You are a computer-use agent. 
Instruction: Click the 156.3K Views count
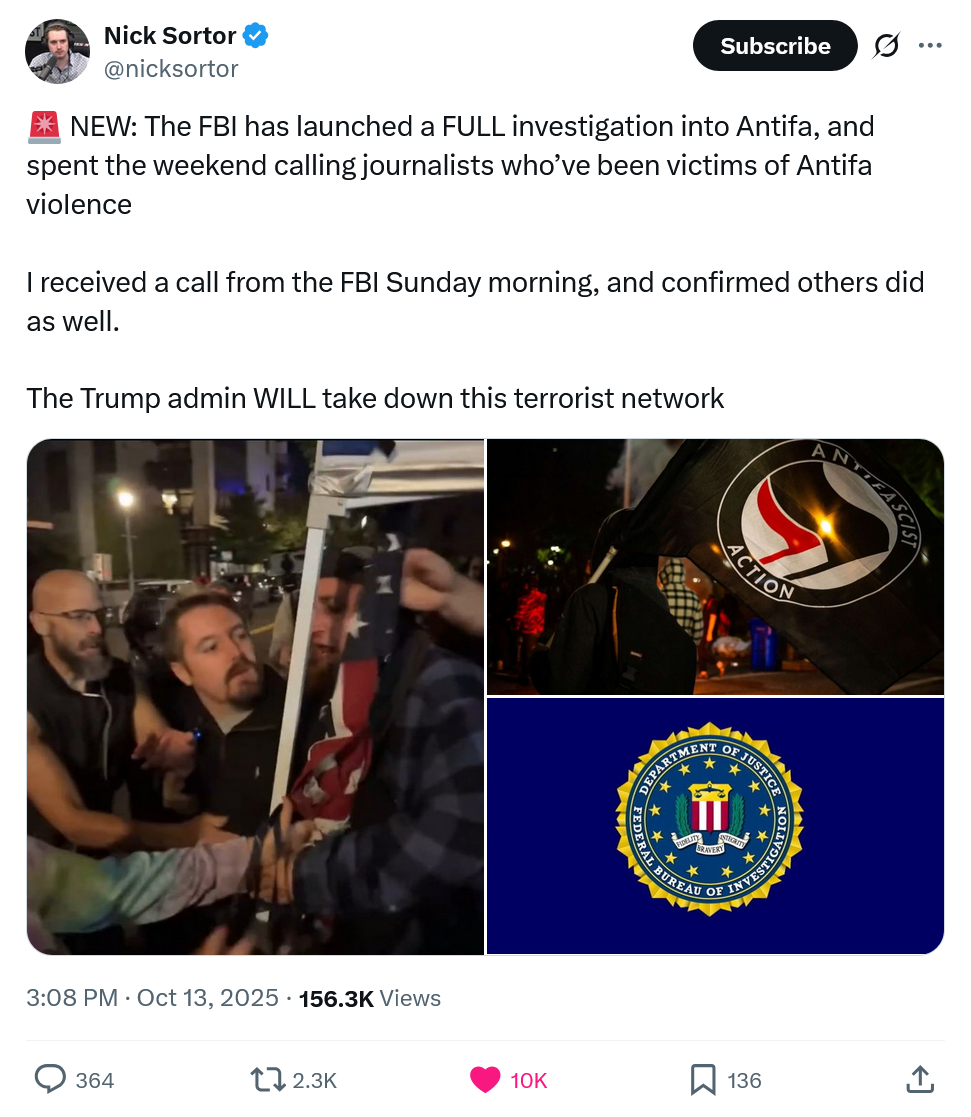click(x=369, y=998)
